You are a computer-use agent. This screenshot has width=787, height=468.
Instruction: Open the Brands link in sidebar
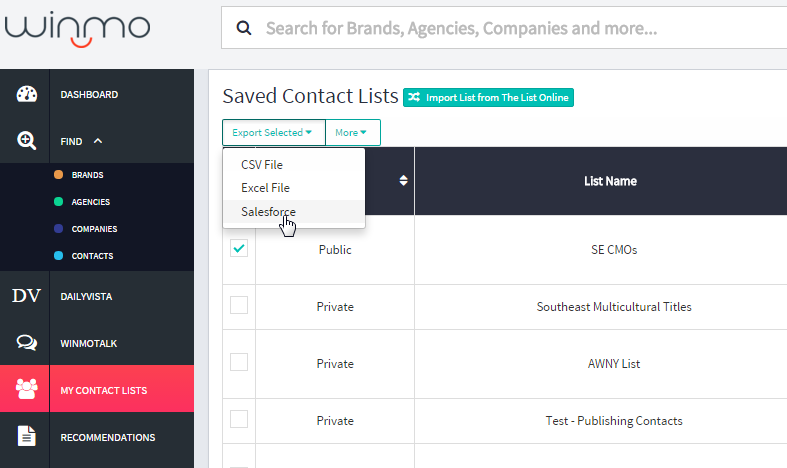(x=87, y=175)
